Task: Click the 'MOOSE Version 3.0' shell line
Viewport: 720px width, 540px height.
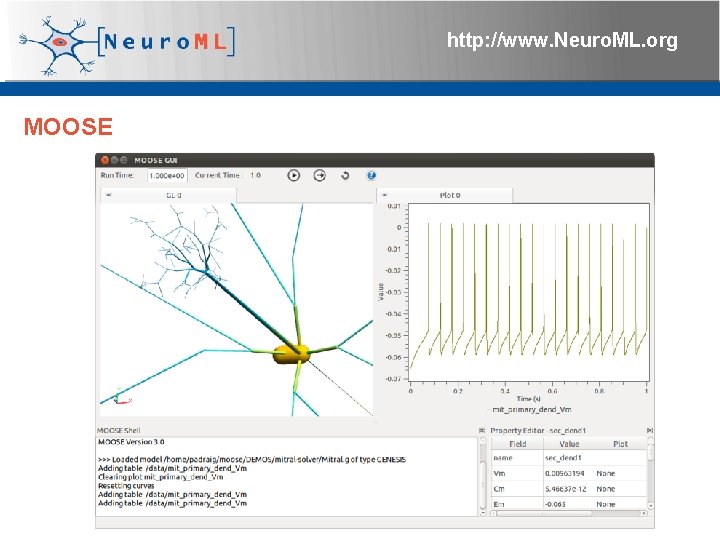Action: (x=131, y=442)
